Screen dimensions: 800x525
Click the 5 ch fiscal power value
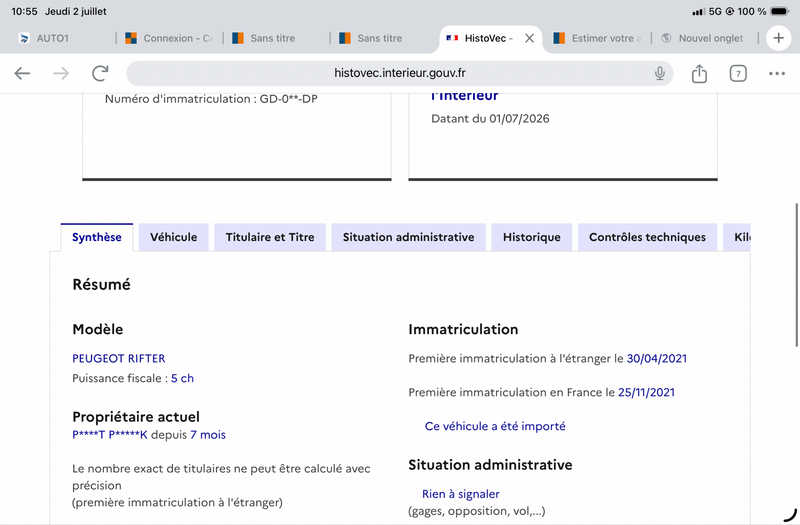[182, 378]
